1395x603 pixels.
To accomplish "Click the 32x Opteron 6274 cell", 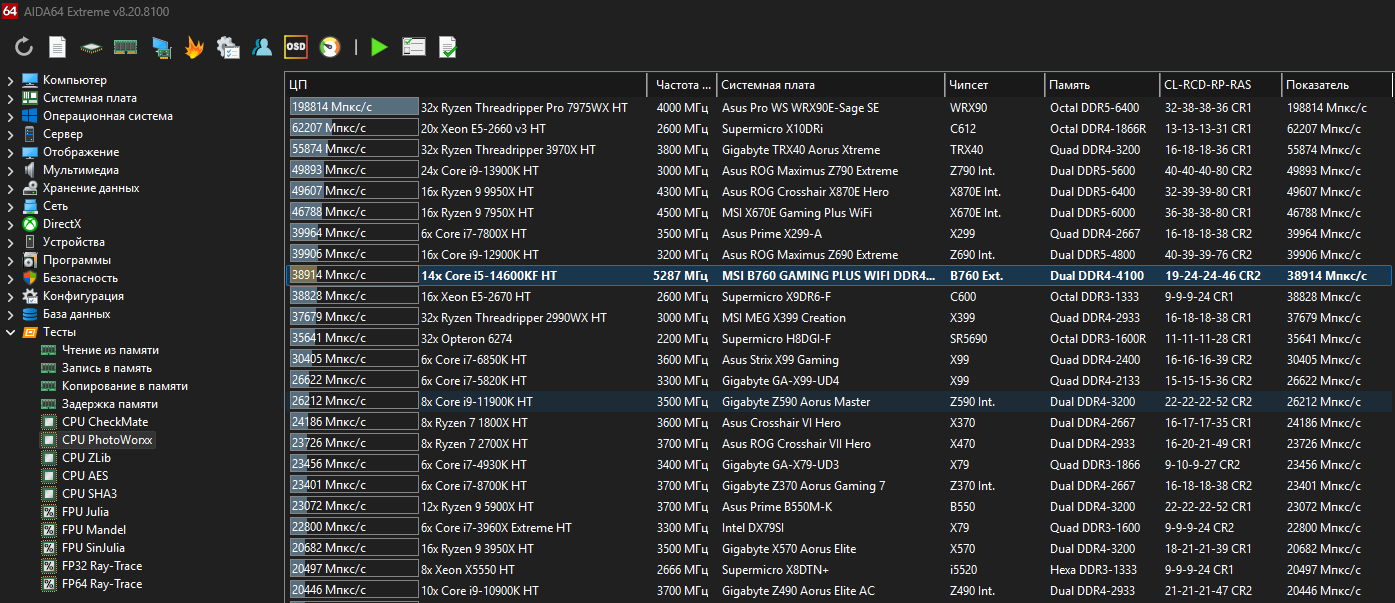I will [x=466, y=338].
